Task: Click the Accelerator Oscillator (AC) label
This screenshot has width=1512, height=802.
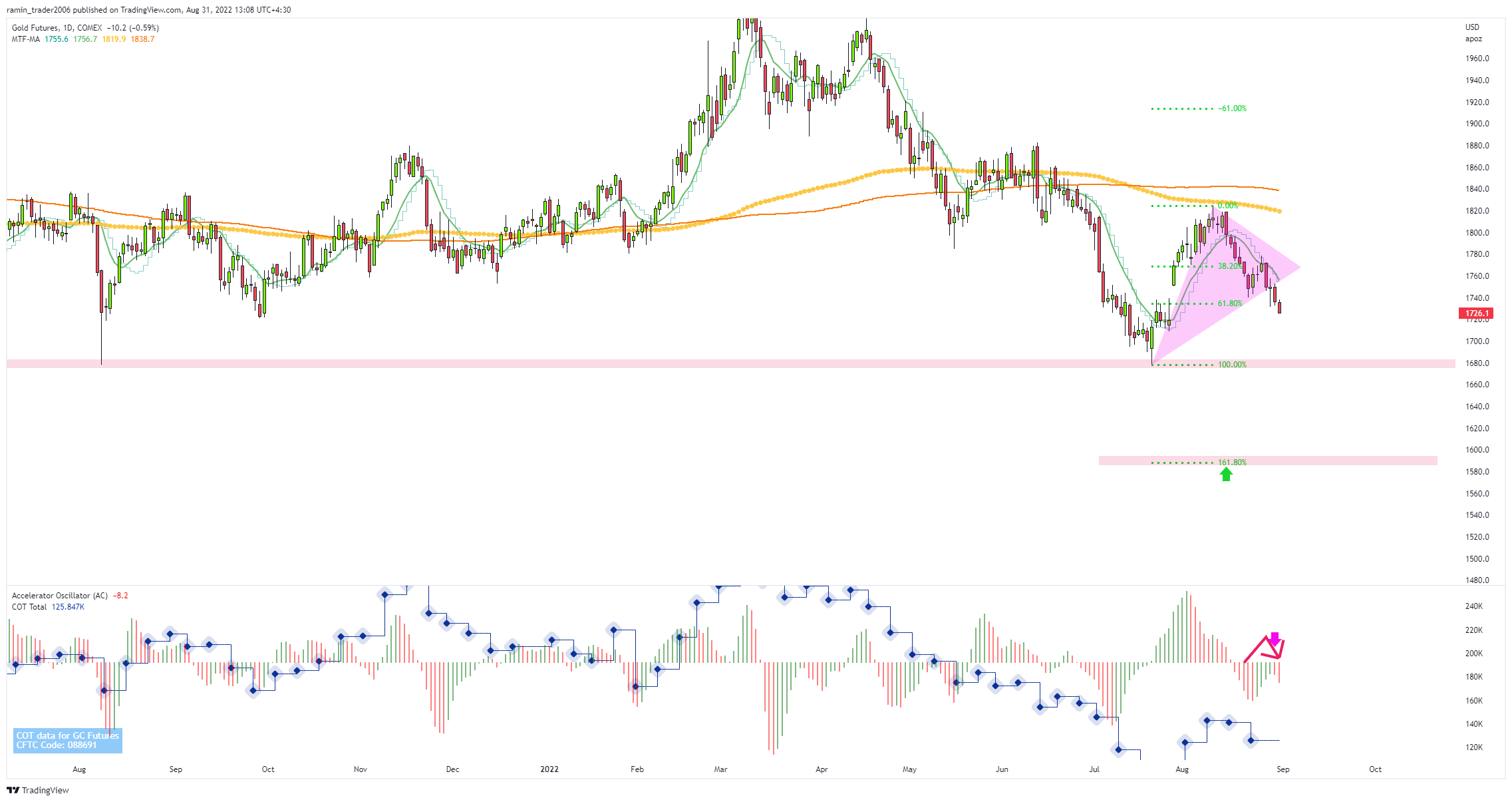Action: click(60, 596)
